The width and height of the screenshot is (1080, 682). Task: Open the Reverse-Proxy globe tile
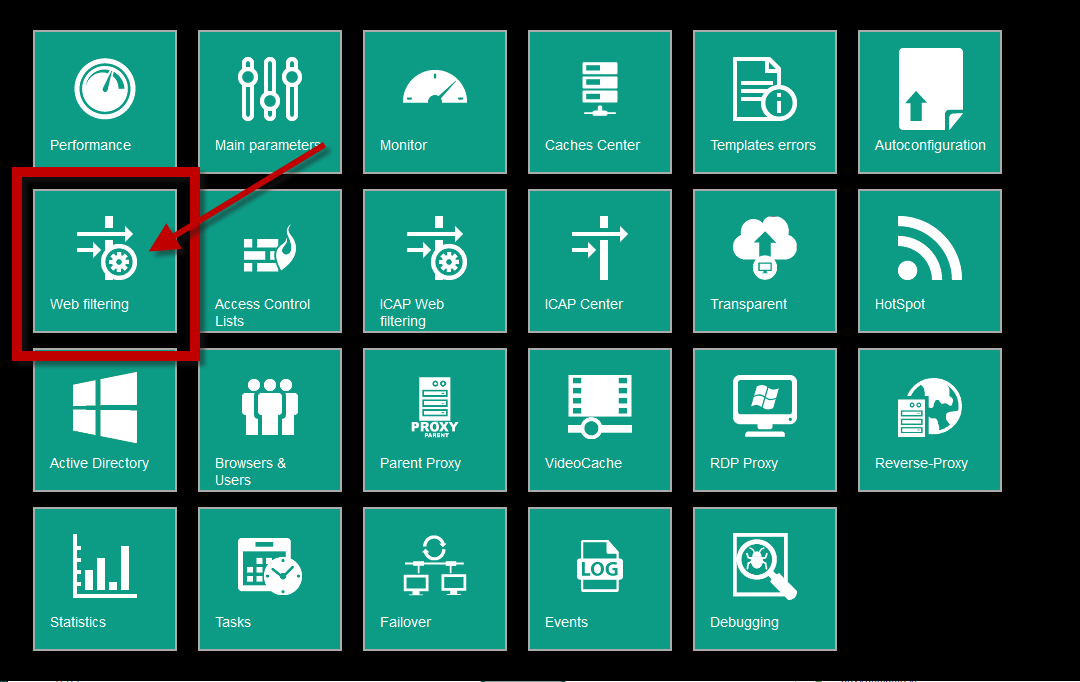point(930,420)
